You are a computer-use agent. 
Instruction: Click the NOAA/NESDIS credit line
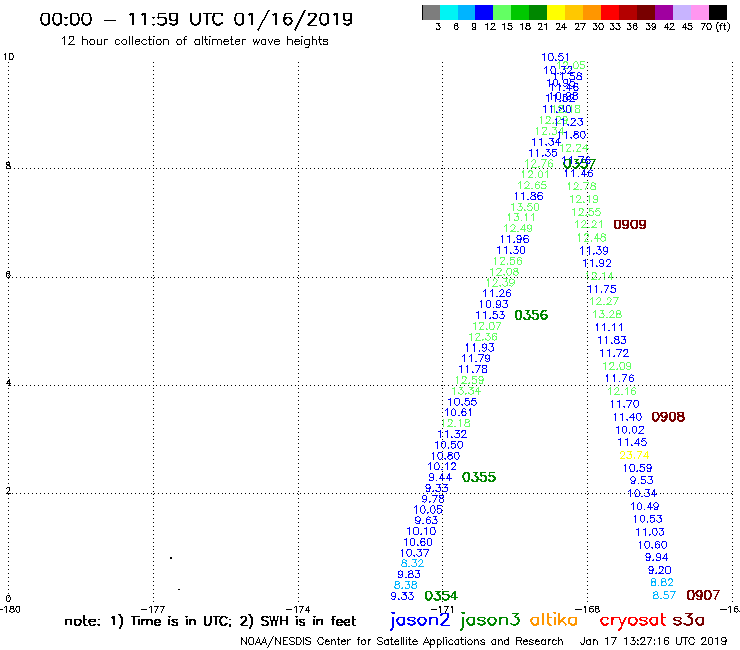(x=402, y=642)
